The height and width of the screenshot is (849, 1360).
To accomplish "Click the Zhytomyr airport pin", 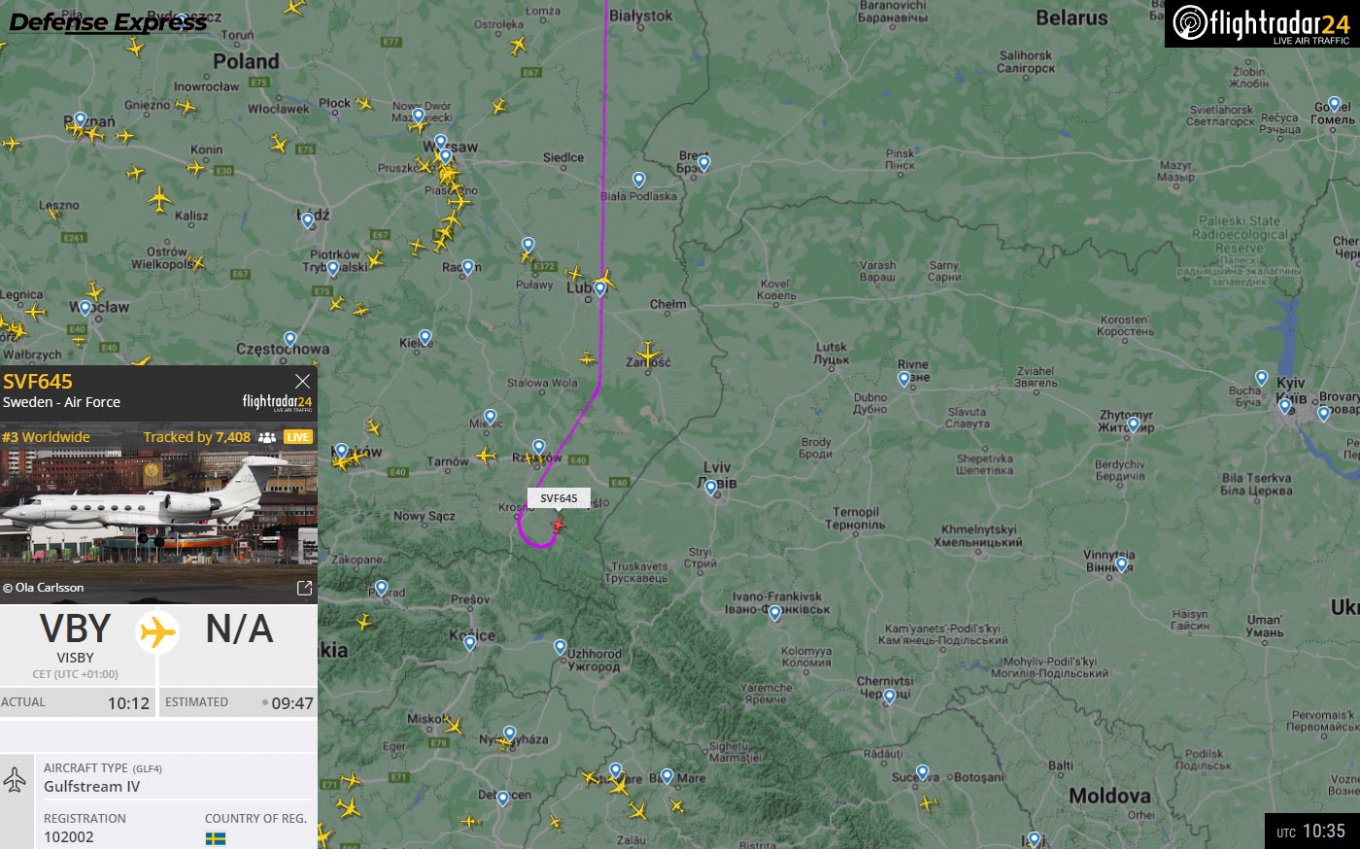I will tap(1133, 425).
